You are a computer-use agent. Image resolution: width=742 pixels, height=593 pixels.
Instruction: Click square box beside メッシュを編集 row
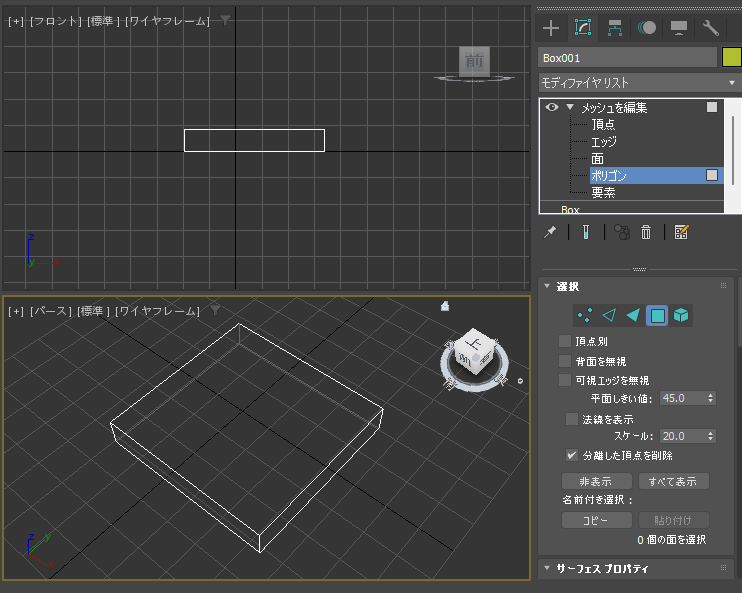pos(712,107)
